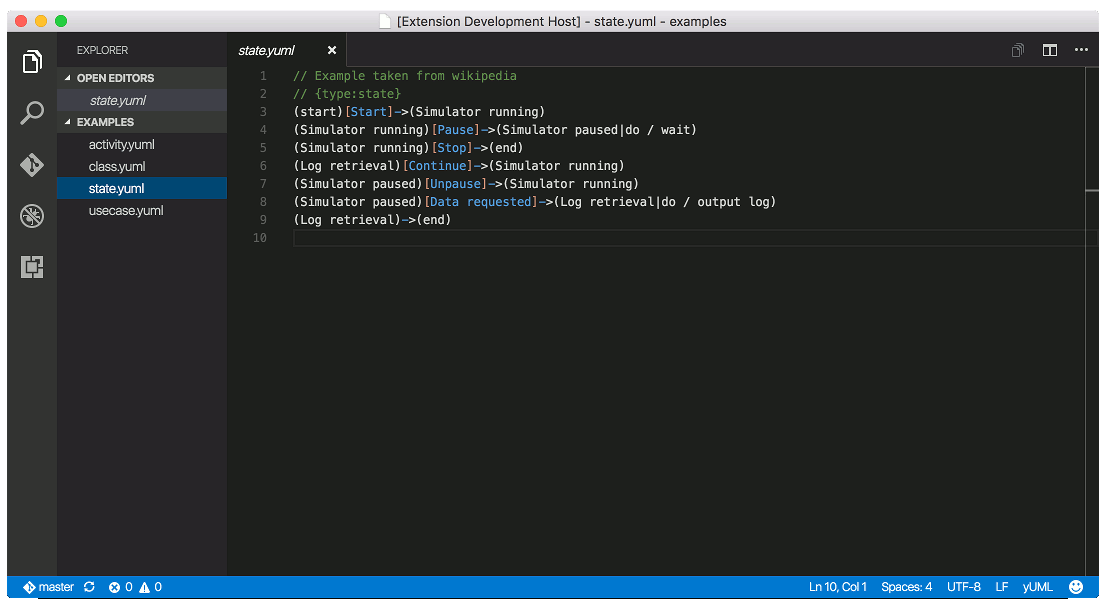Collapse the Examples folder section
This screenshot has height=613, width=1109.
point(141,122)
